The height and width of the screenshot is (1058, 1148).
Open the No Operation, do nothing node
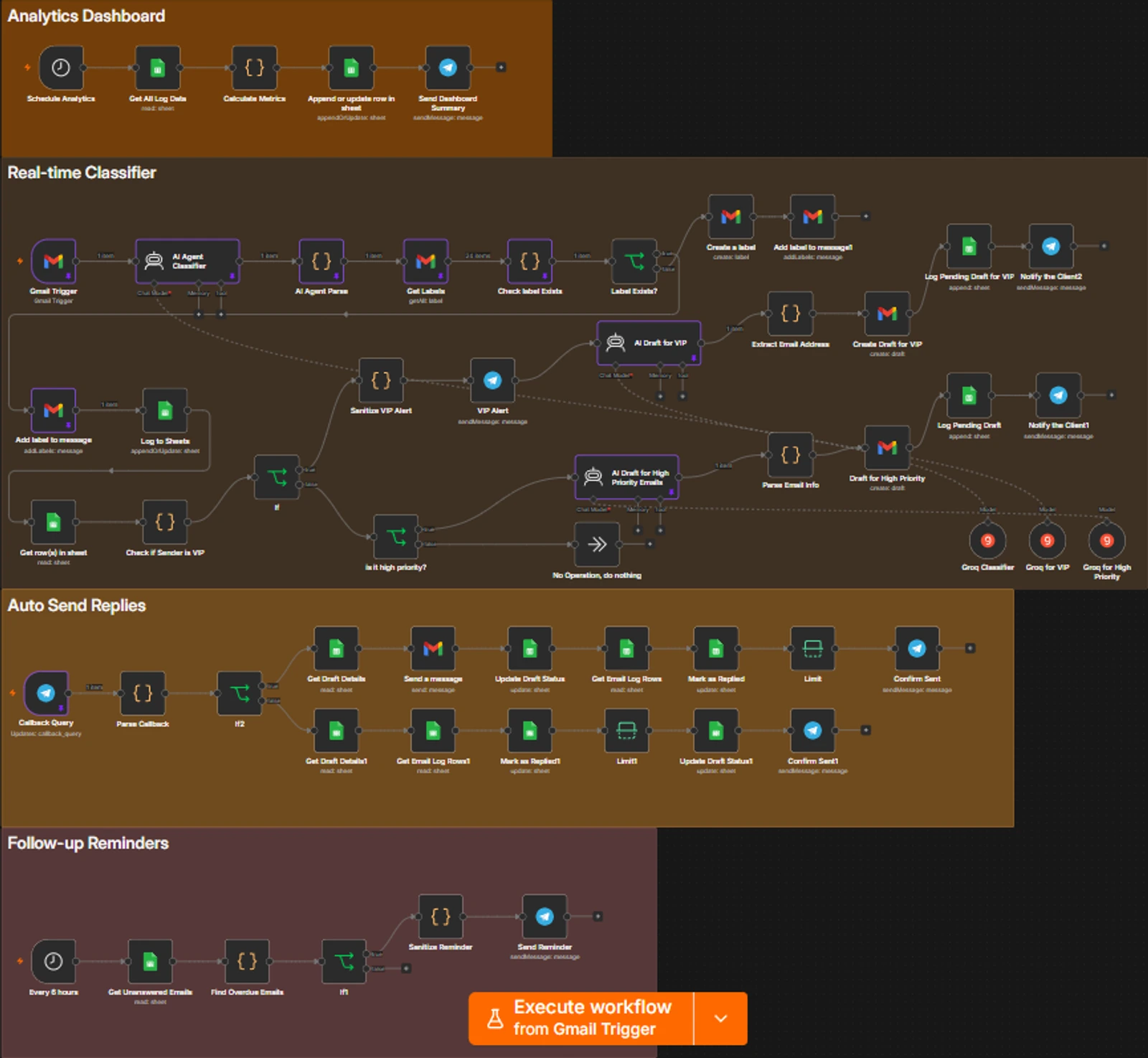click(x=597, y=544)
